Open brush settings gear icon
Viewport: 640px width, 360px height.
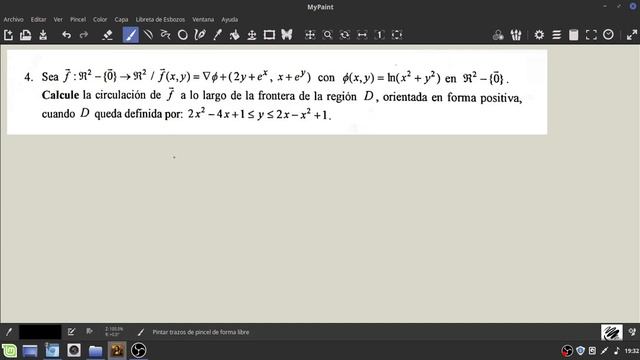(x=539, y=35)
